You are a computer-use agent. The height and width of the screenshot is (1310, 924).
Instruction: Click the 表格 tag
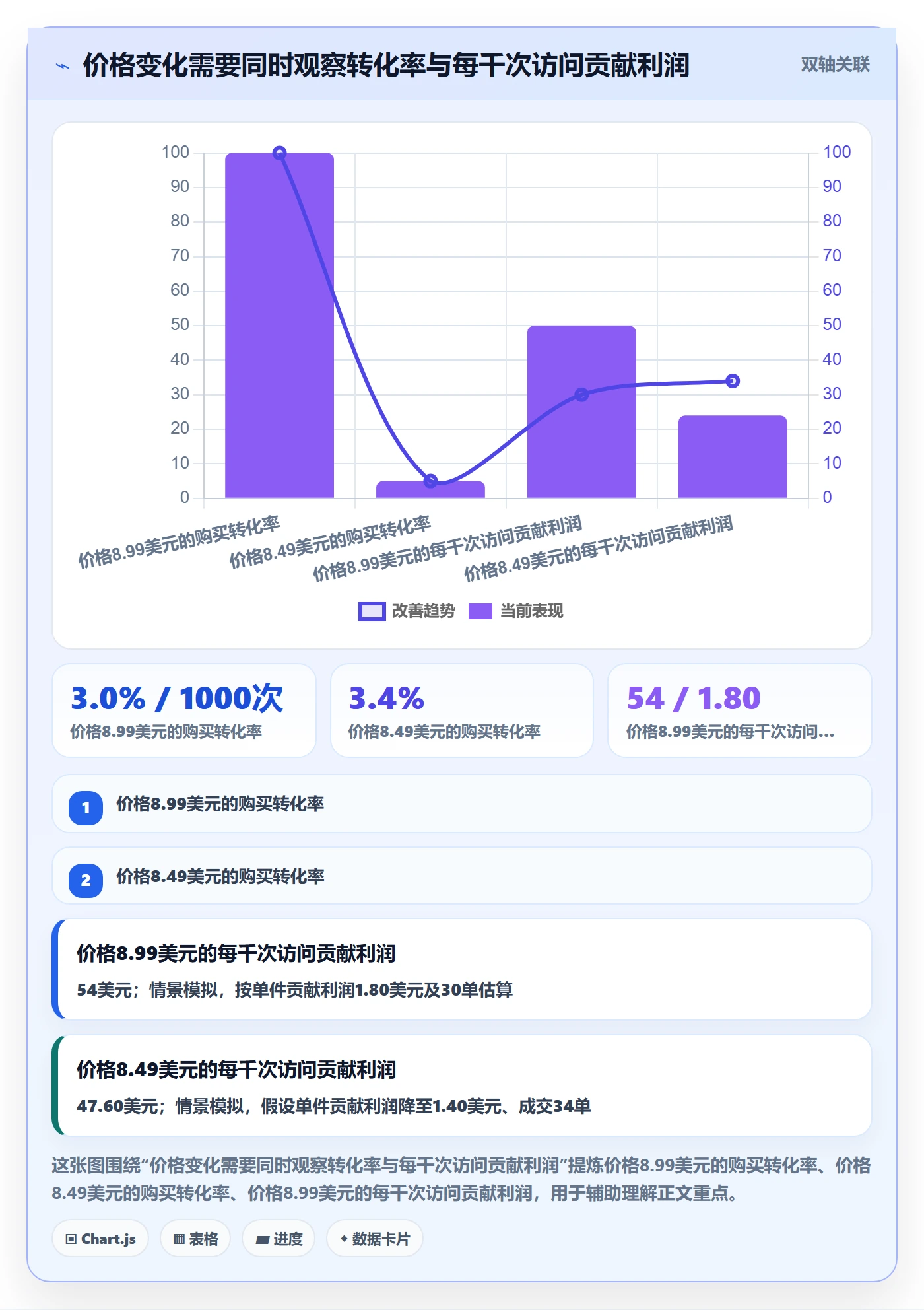click(195, 1239)
